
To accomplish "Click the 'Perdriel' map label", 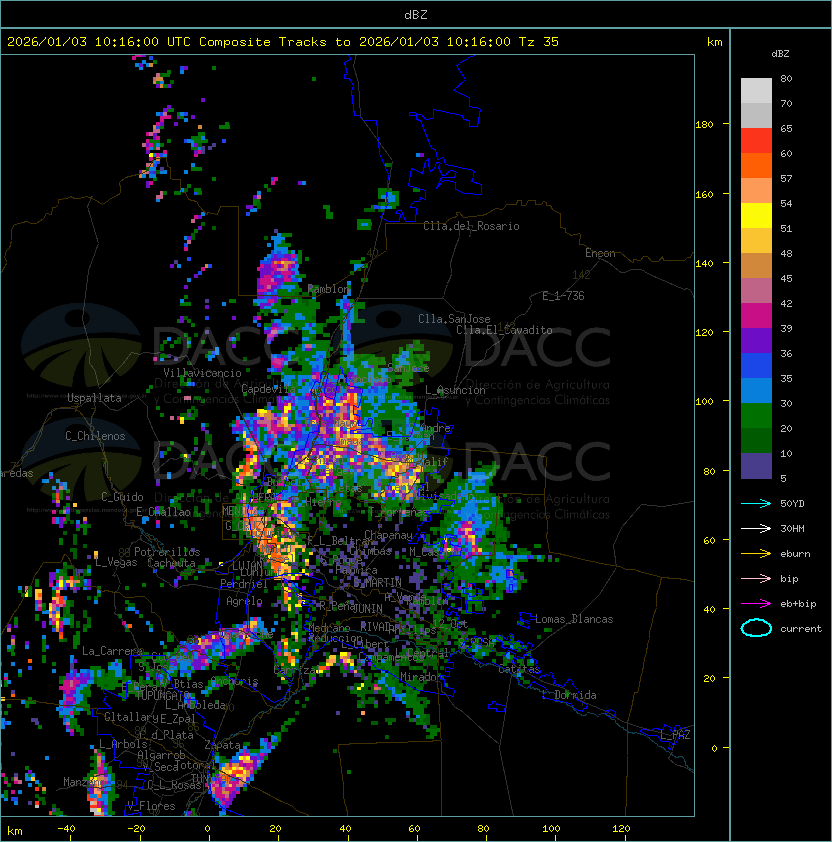I will [244, 583].
